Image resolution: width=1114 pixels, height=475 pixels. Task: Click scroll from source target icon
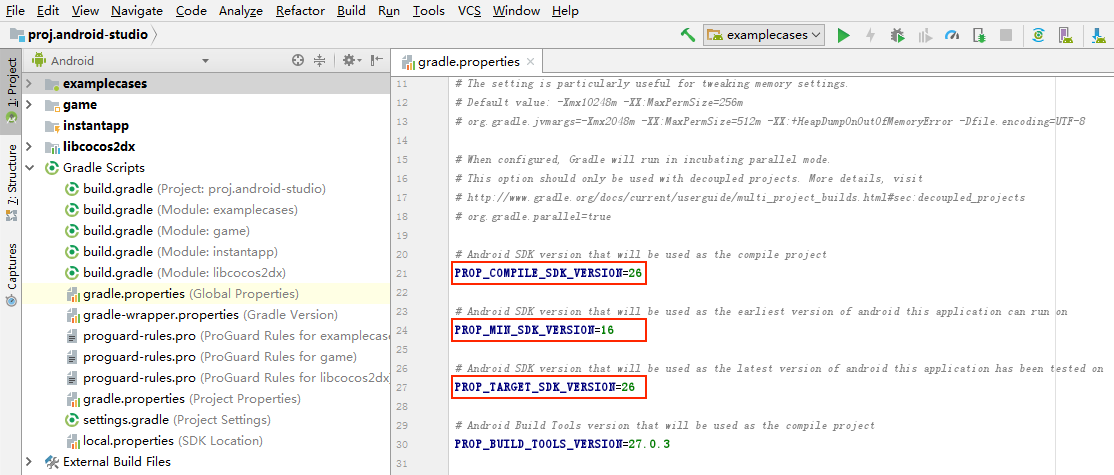[x=298, y=61]
